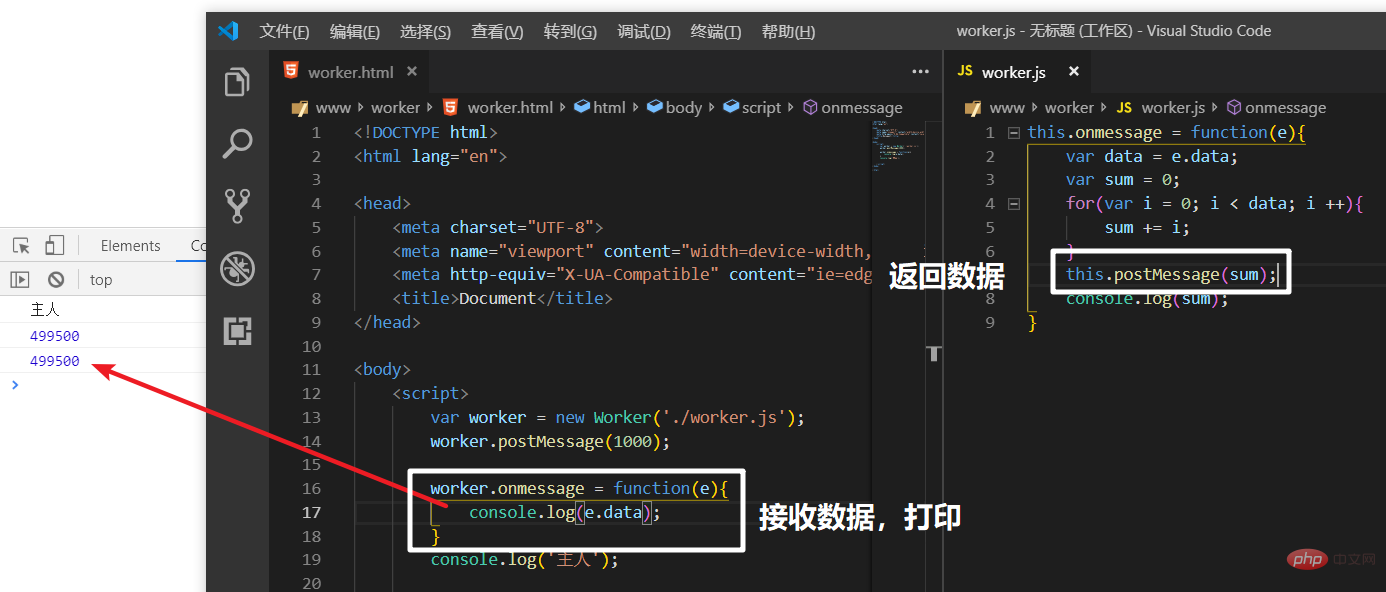Viewport: 1386px width, 592px height.
Task: Collapse the function fold on worker.js line 1
Action: tap(1013, 132)
